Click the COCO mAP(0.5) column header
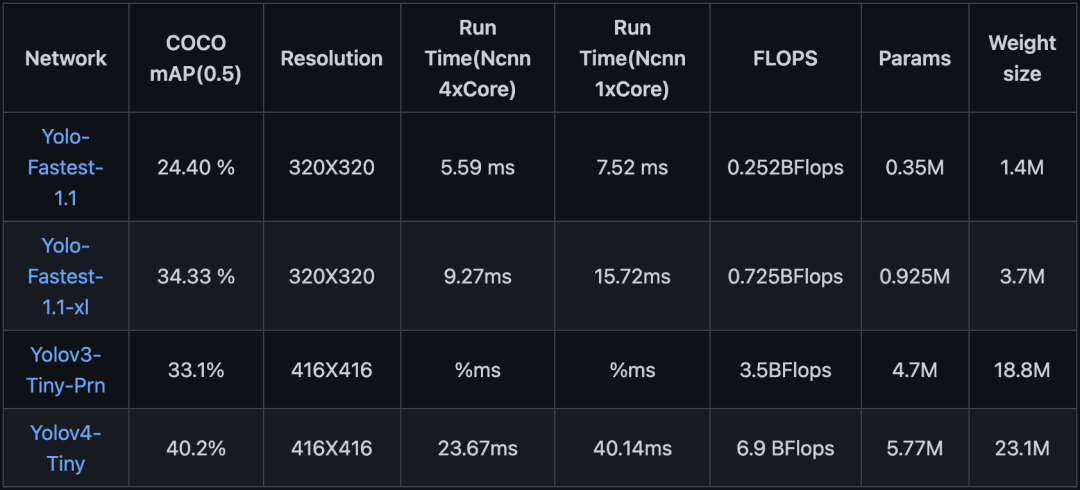Image resolution: width=1080 pixels, height=490 pixels. (x=196, y=59)
